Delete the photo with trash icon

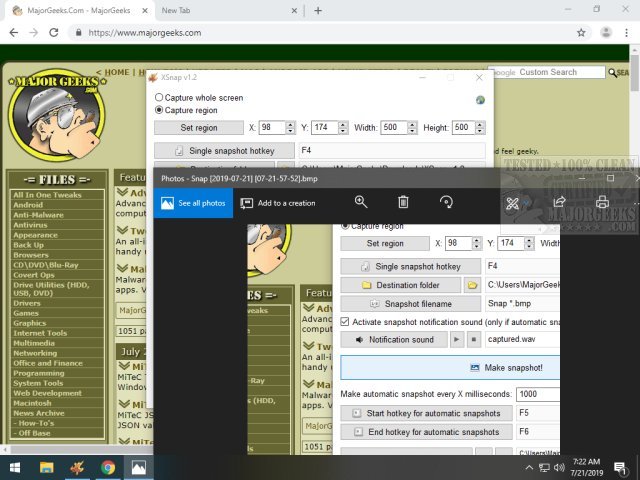pos(403,202)
